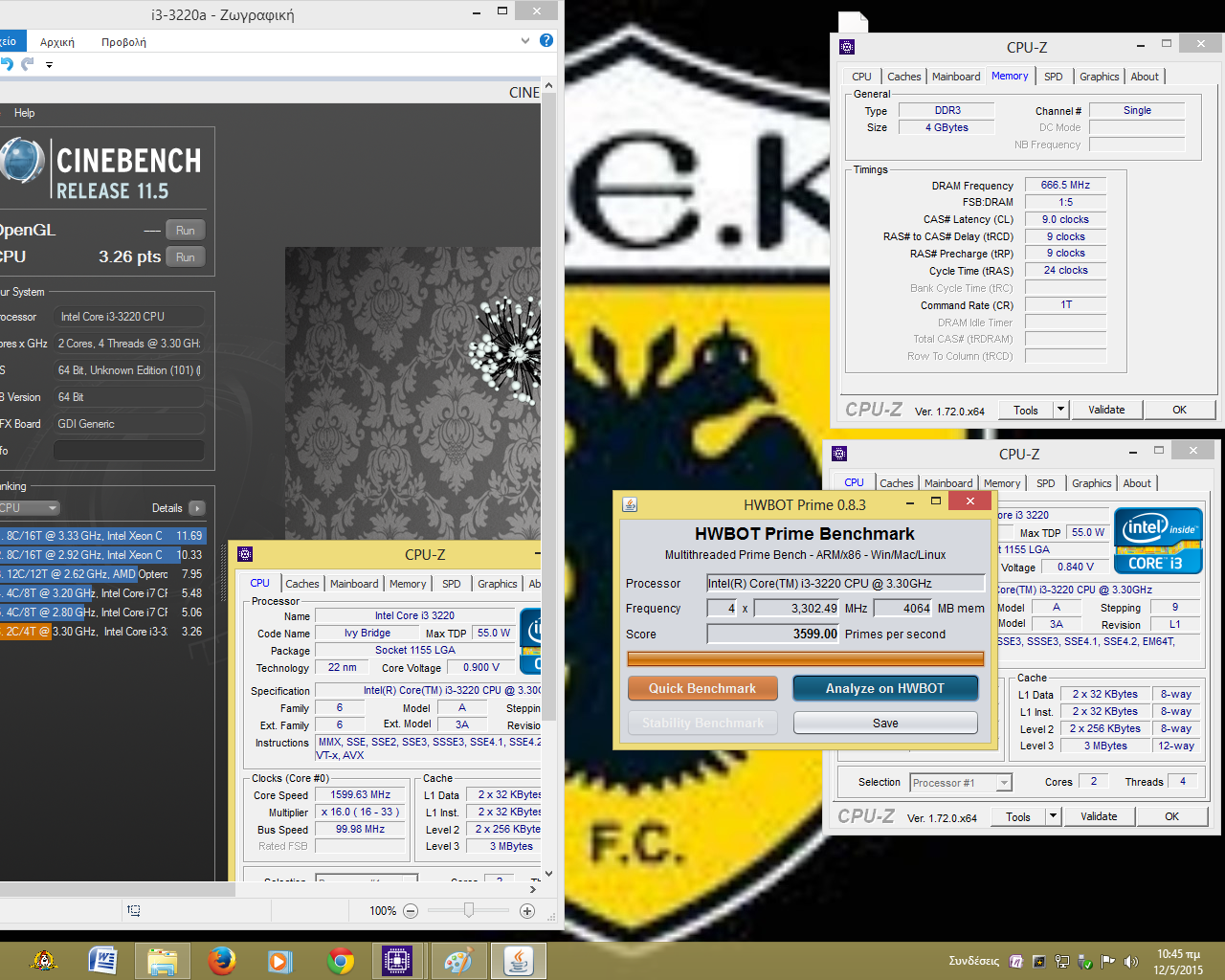
Task: Click the memory Type value DDR3
Action: click(947, 110)
